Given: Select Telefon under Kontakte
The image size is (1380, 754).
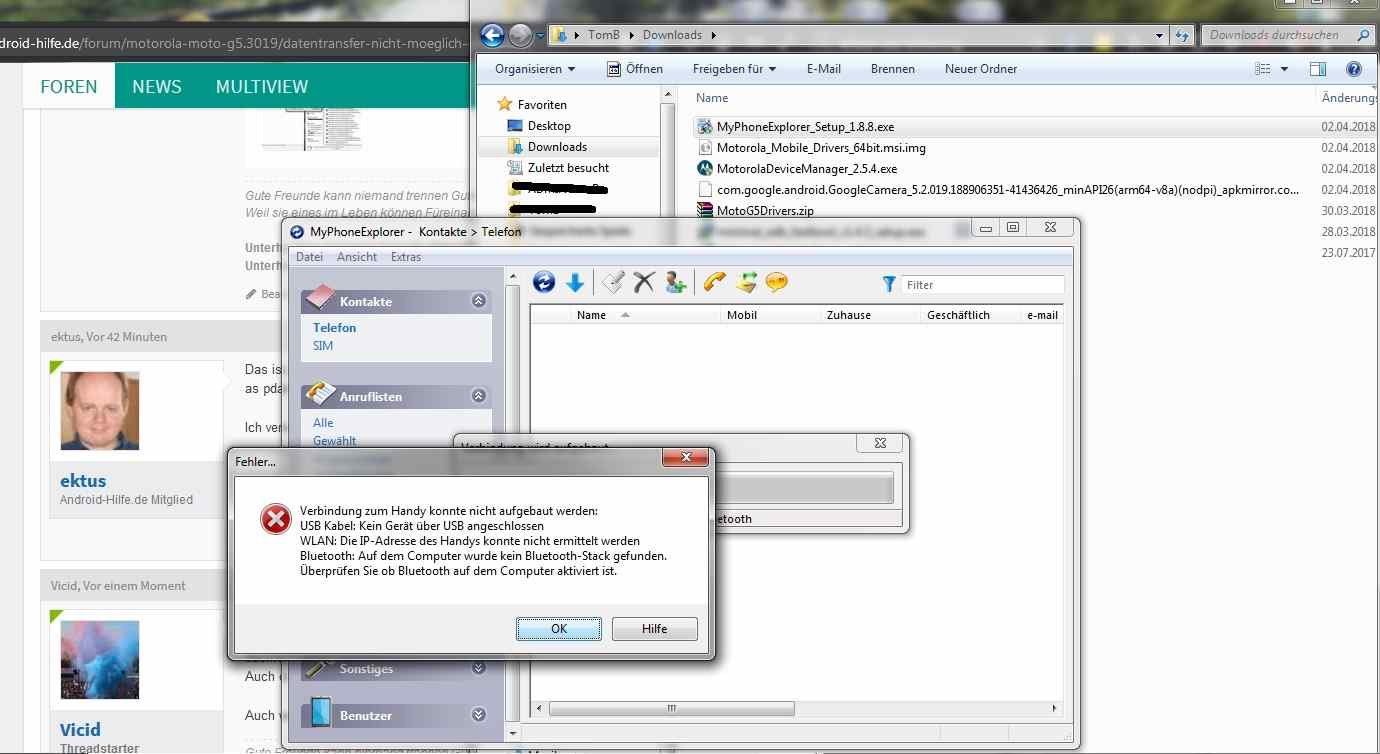Looking at the screenshot, I should pos(335,328).
